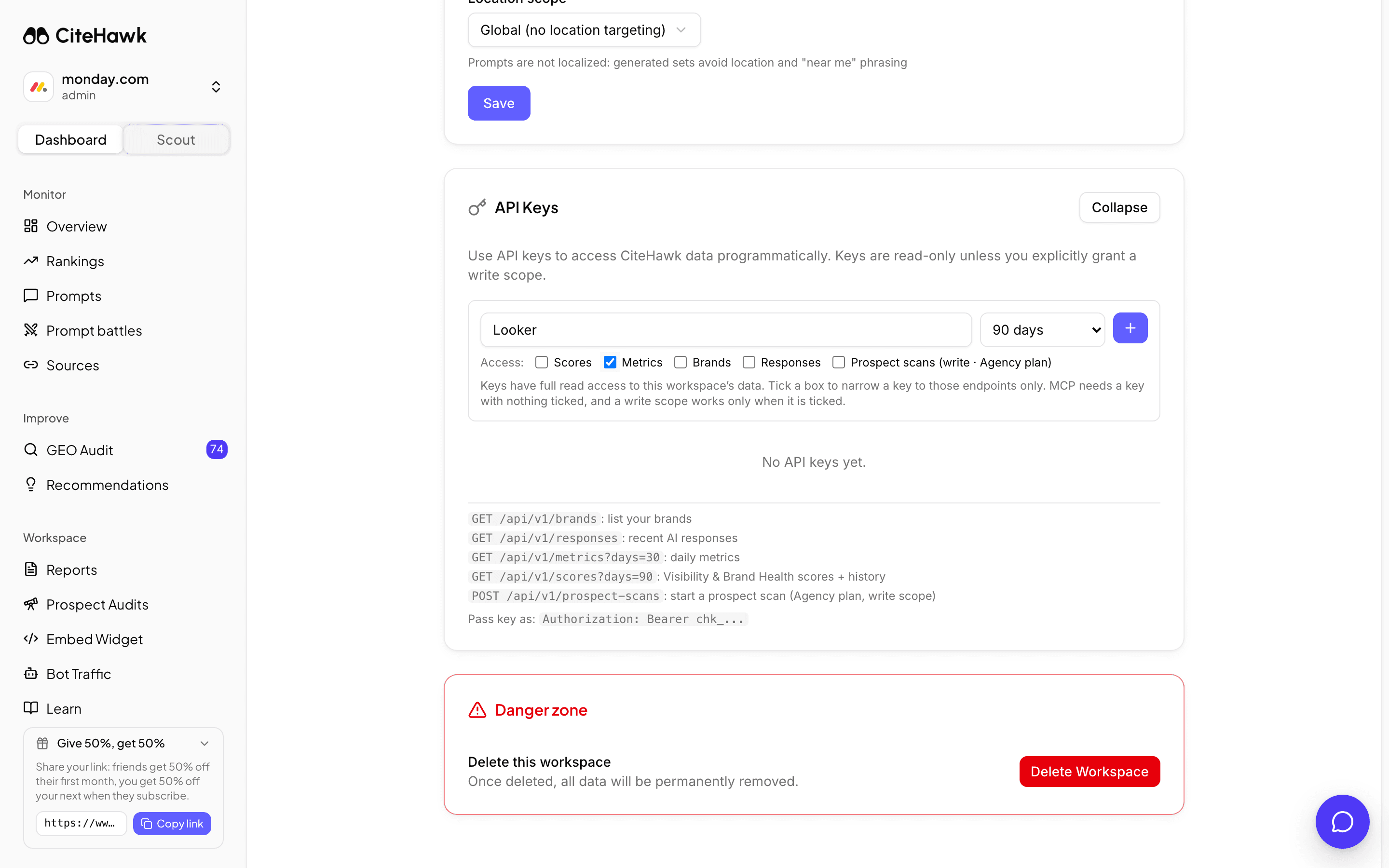This screenshot has height=868, width=1389.
Task: Open Embed Widget in the sidebar
Action: coord(123,639)
